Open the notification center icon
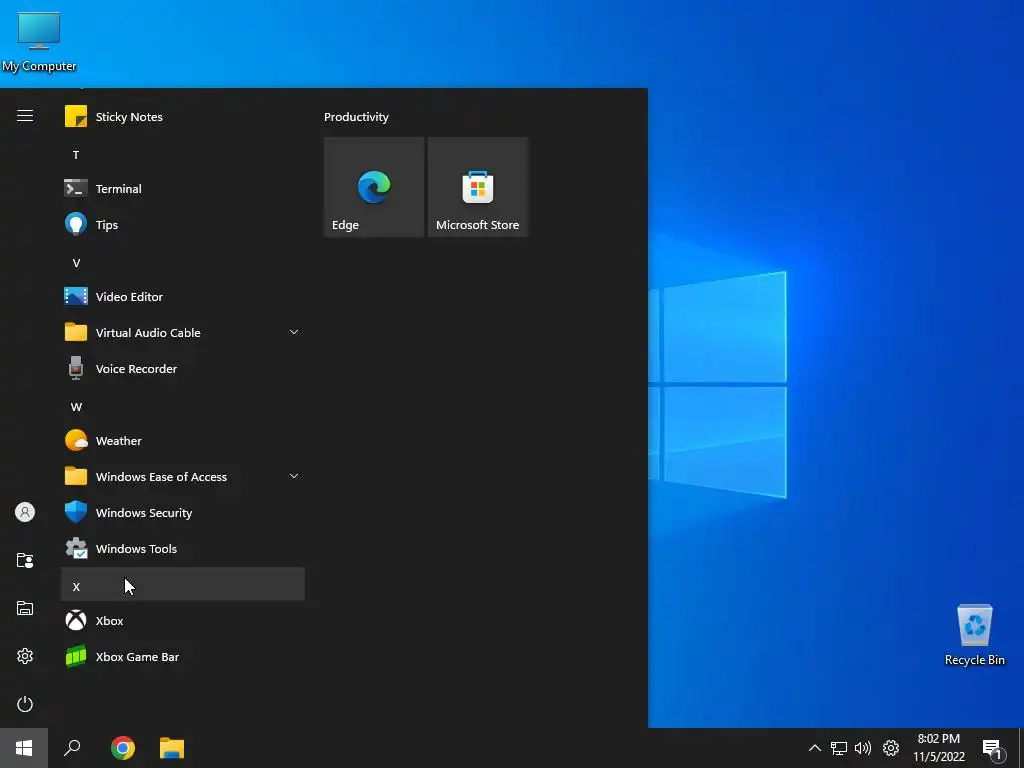 click(x=993, y=748)
